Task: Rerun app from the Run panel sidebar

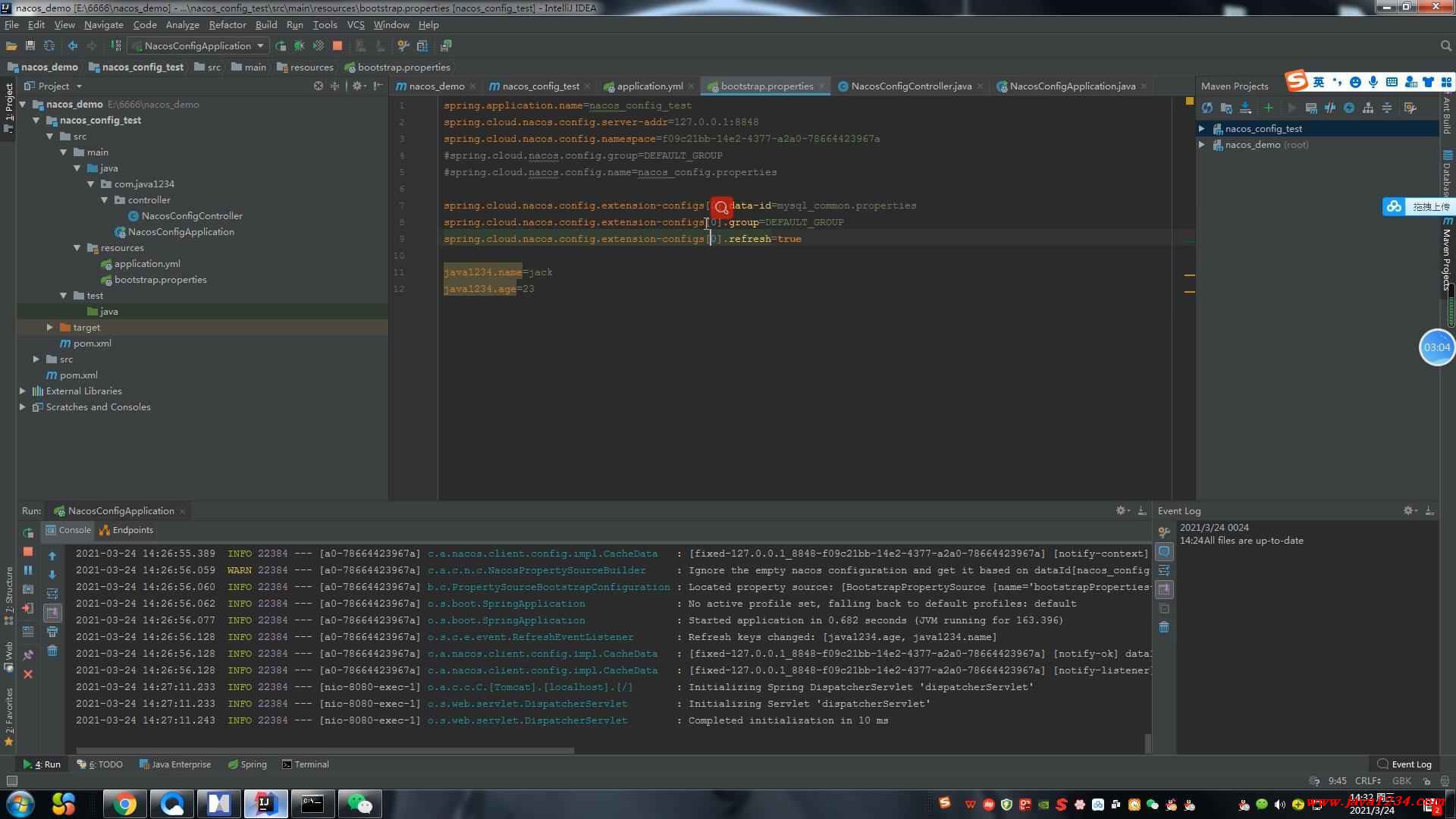Action: (28, 533)
